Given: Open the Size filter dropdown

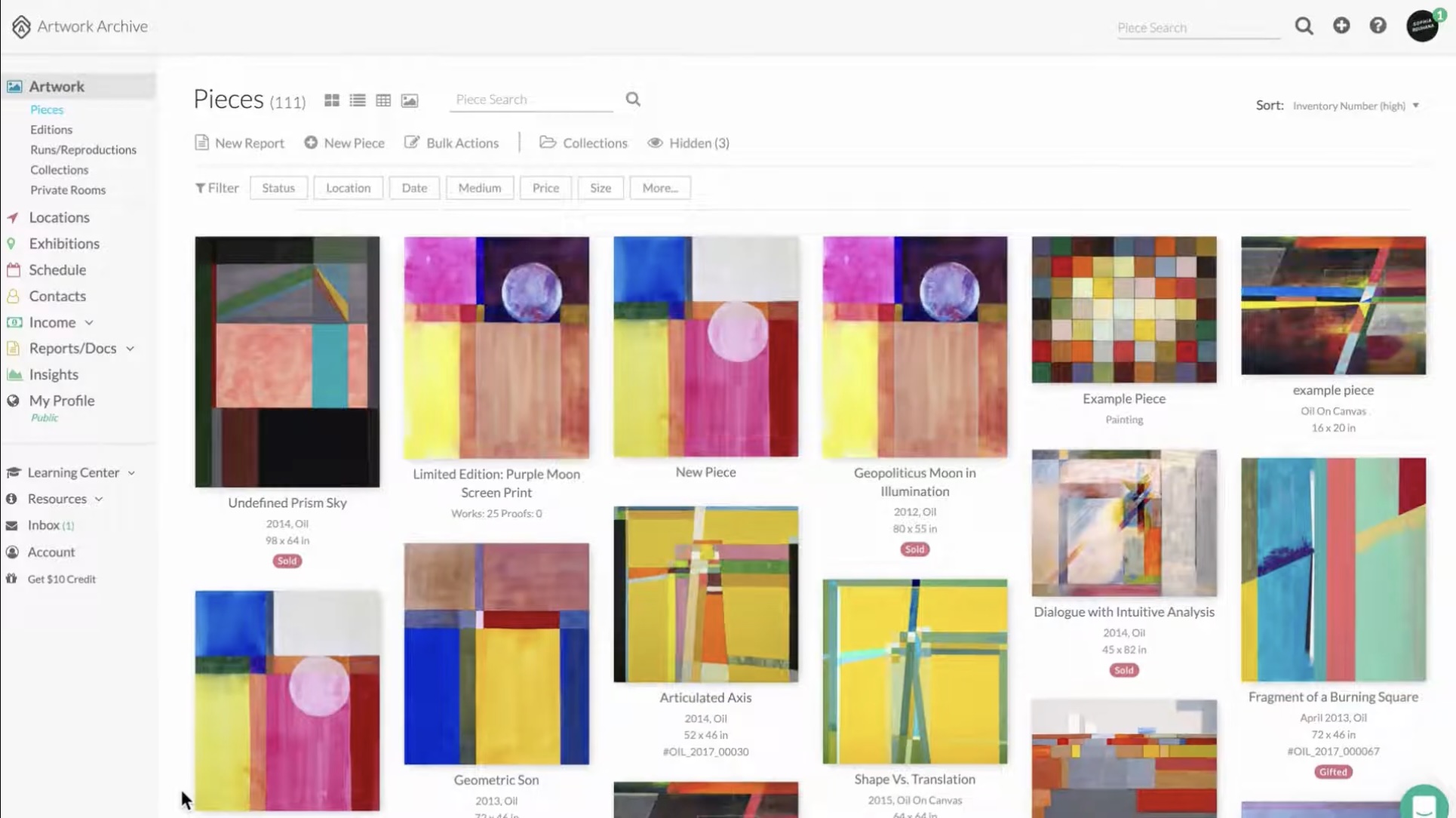Looking at the screenshot, I should click(x=601, y=188).
